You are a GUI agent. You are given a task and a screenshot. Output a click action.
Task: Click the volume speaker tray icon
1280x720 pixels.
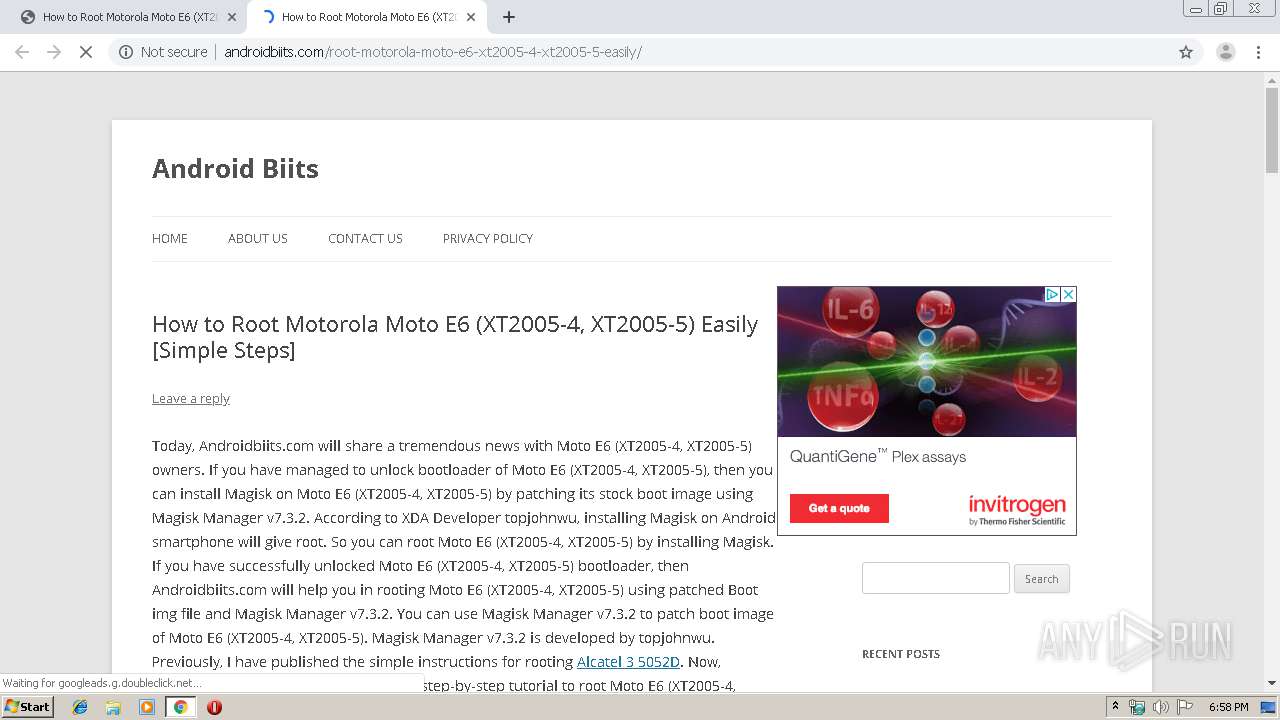tap(1161, 707)
